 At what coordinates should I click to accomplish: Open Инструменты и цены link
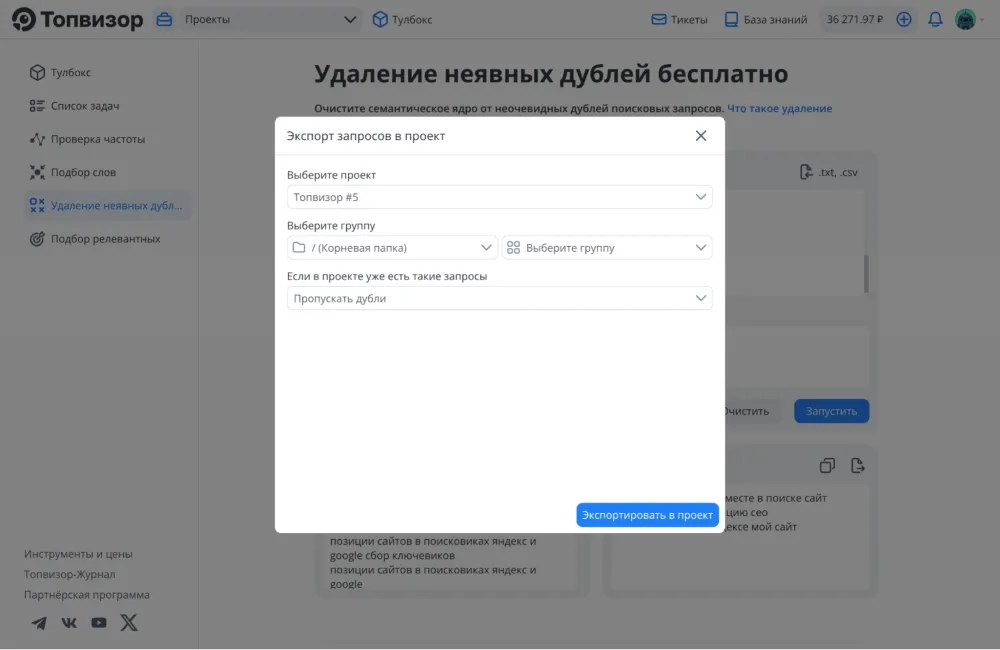tap(78, 554)
